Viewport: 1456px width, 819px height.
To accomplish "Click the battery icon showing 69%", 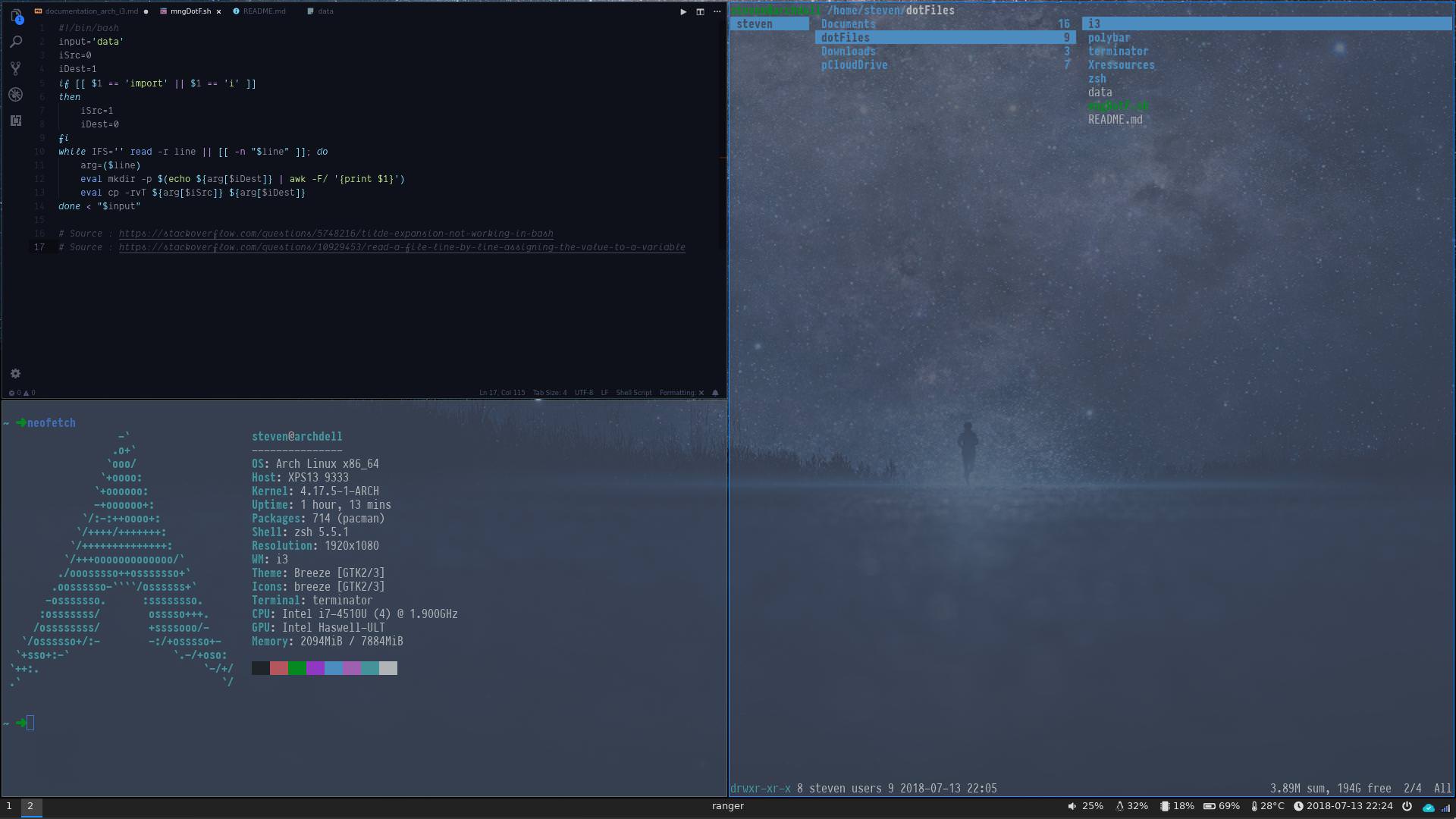I will click(x=1210, y=806).
